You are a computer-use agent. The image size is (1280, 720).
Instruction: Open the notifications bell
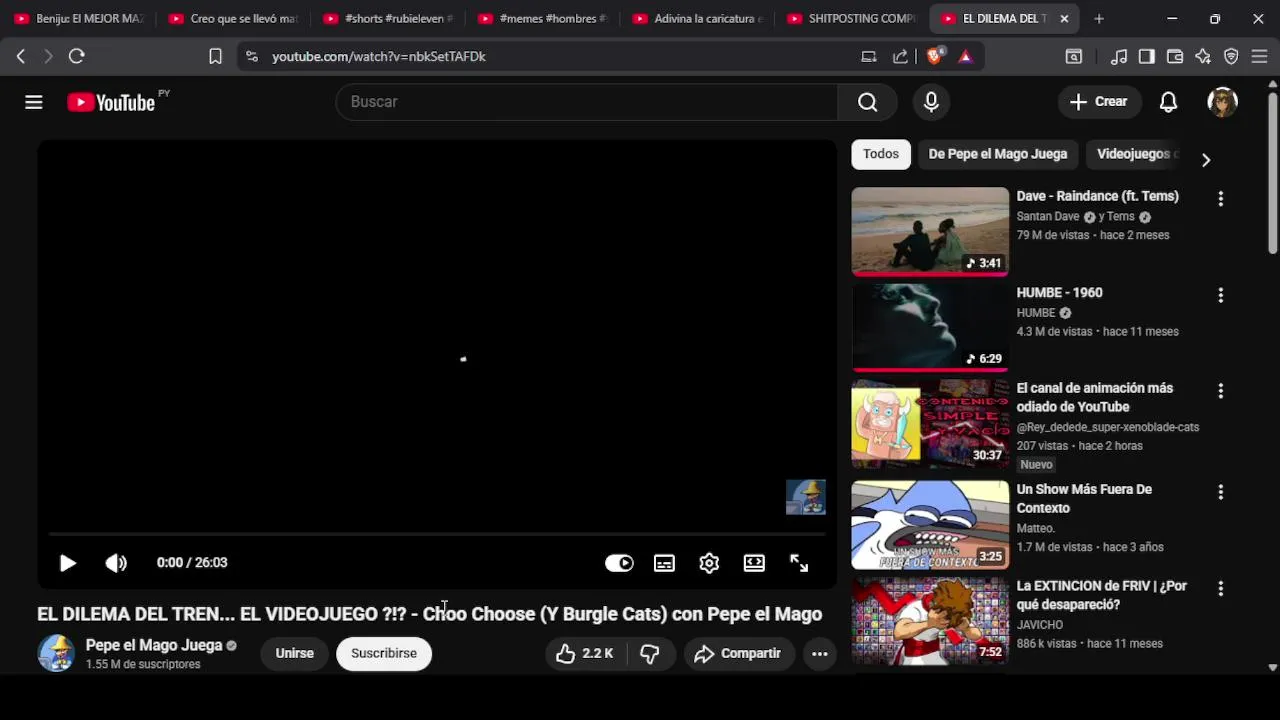1168,102
